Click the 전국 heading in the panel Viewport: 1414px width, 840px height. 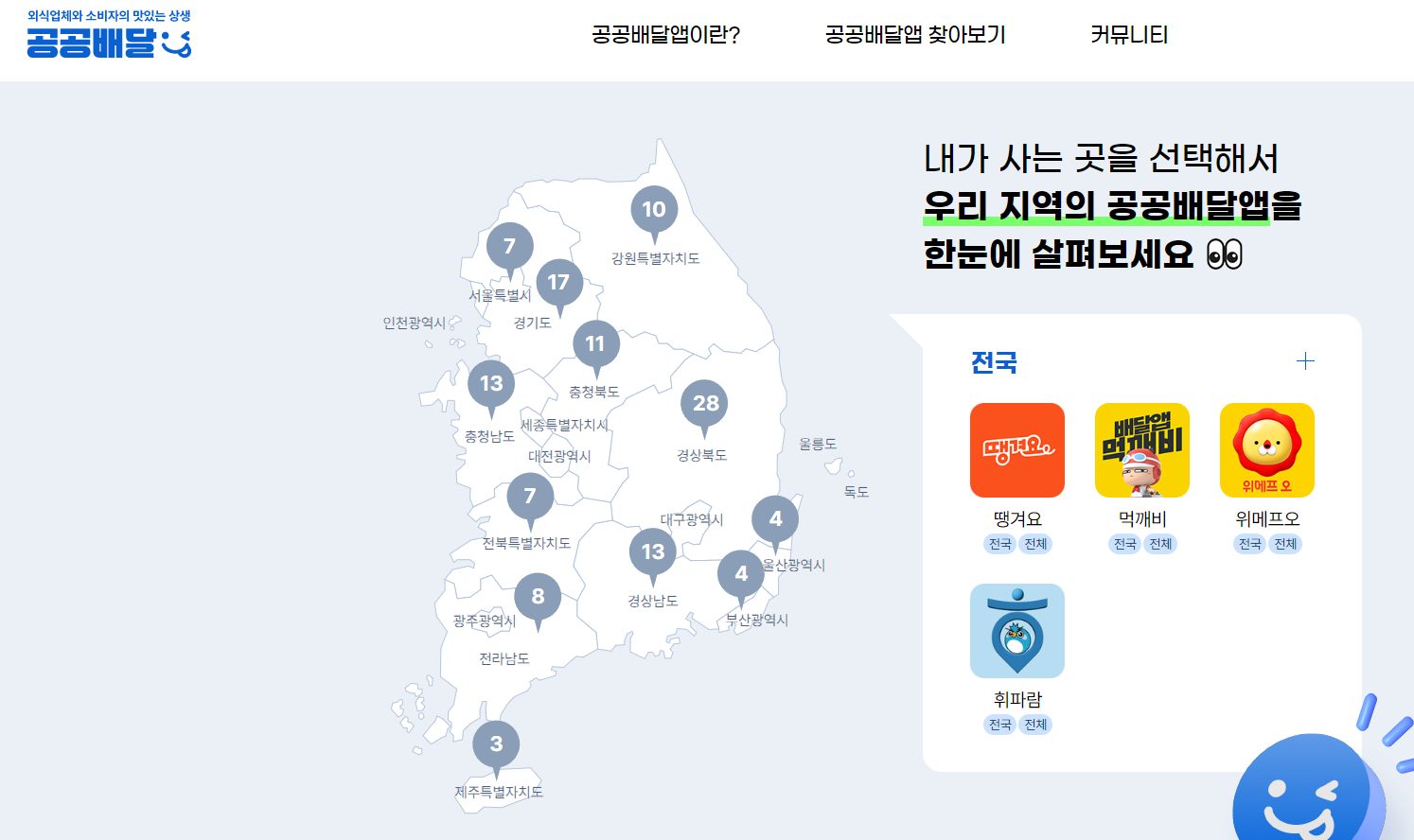point(994,362)
